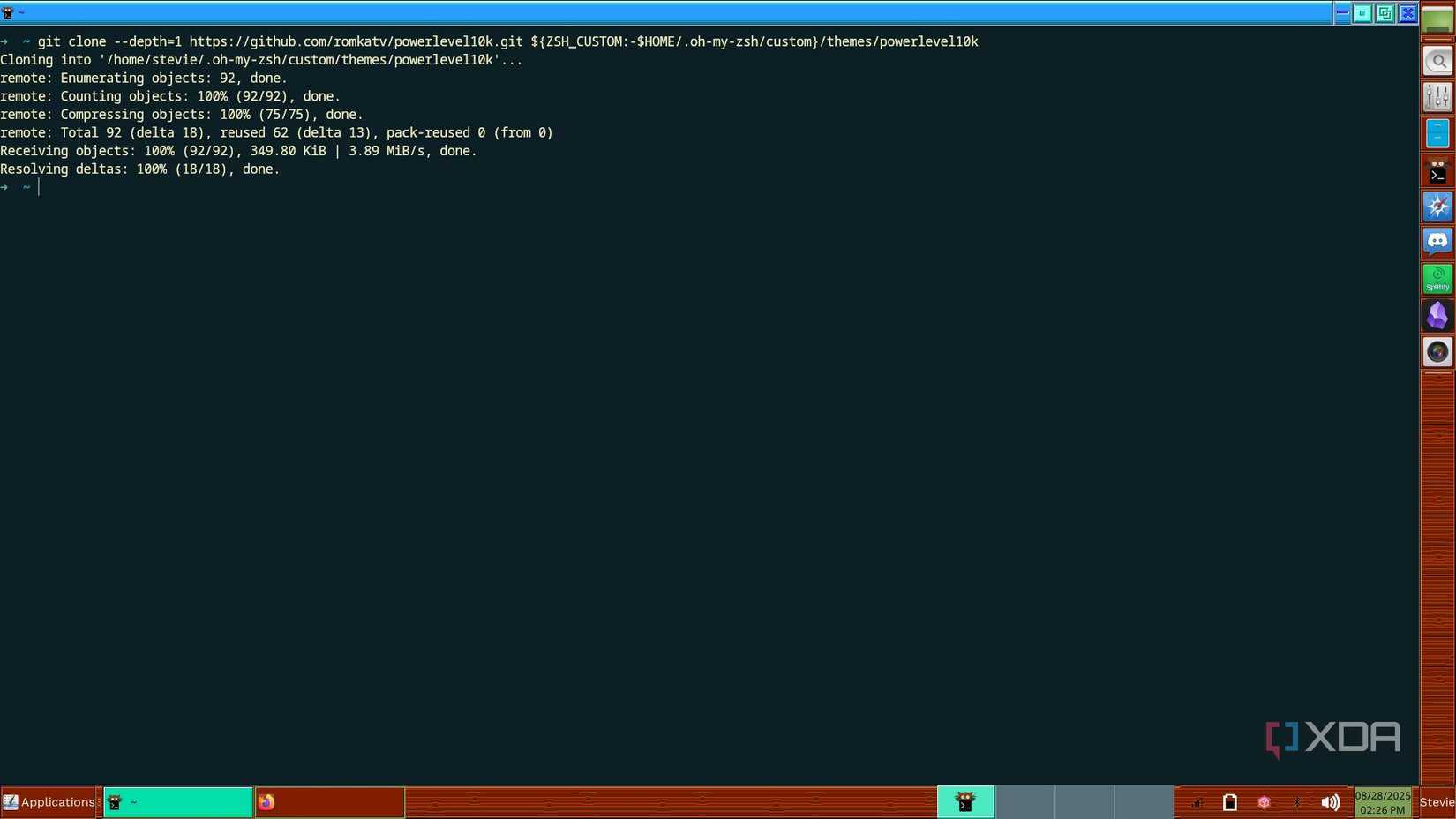Open the terminal window menu via titlebar icon

(9, 12)
